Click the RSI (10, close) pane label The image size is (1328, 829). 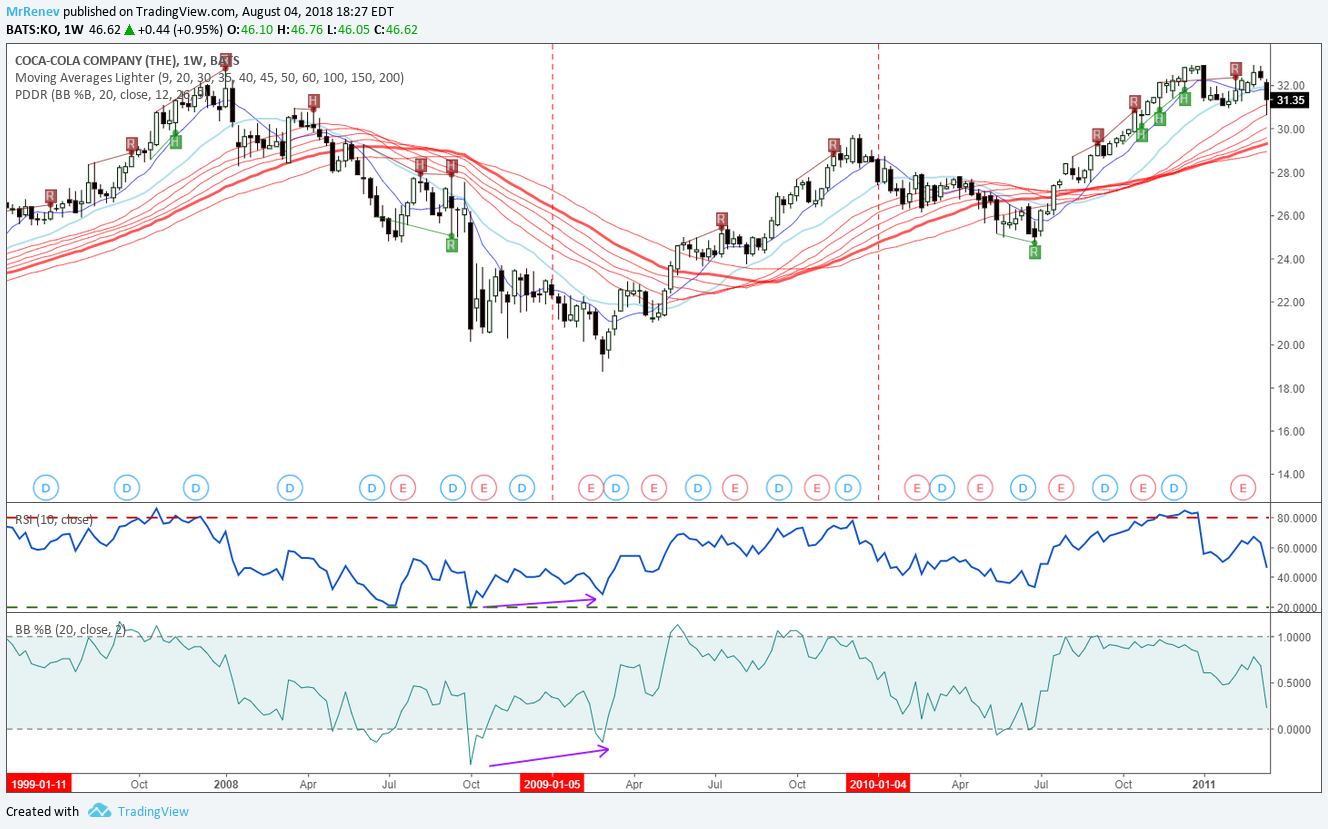[53, 519]
